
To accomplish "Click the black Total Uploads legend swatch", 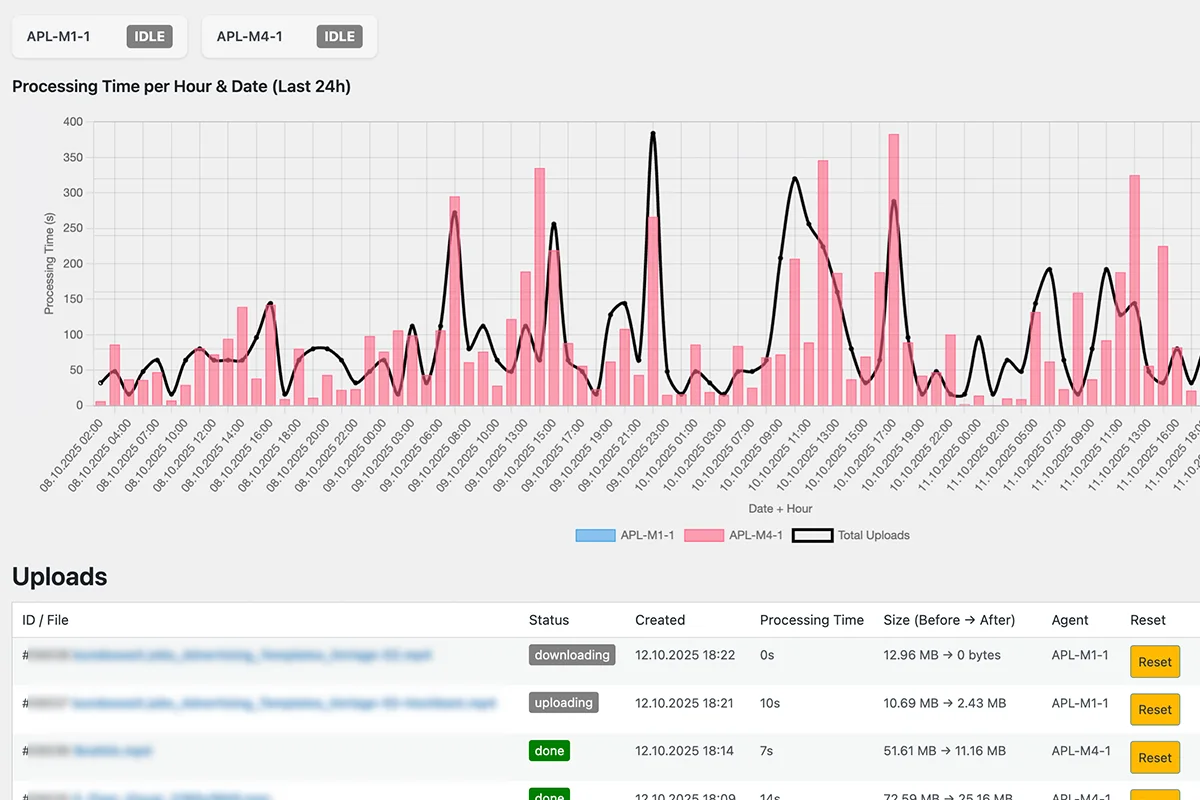I will pos(813,535).
